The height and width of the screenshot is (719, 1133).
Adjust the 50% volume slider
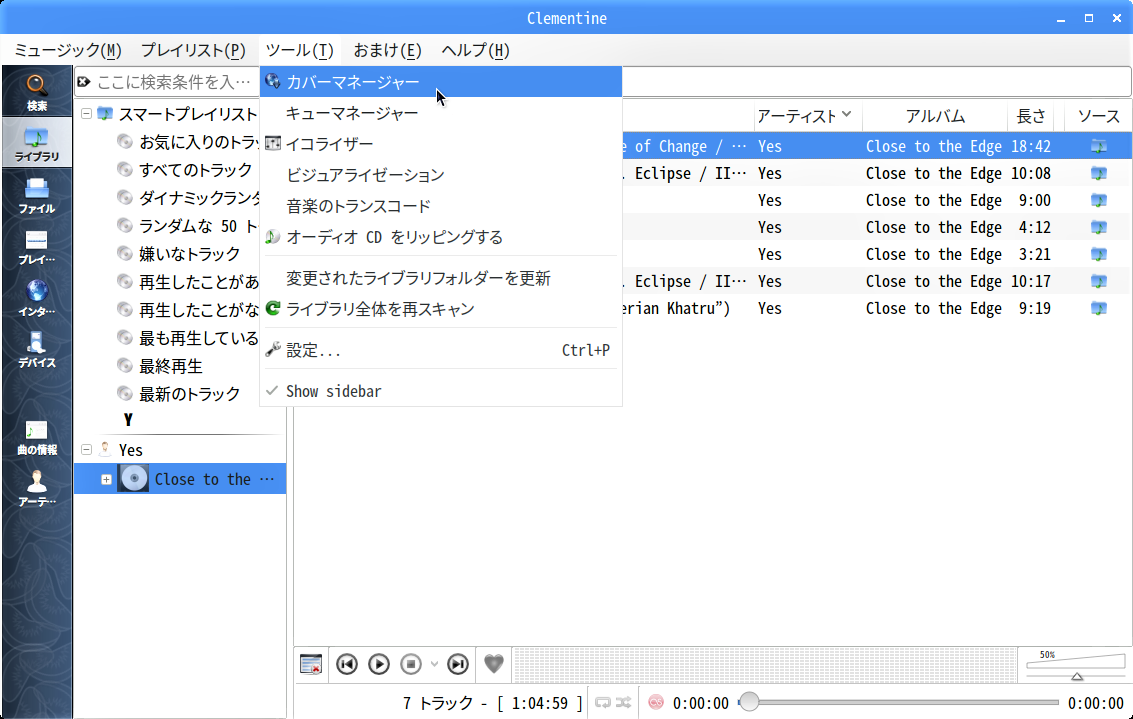click(x=1076, y=667)
